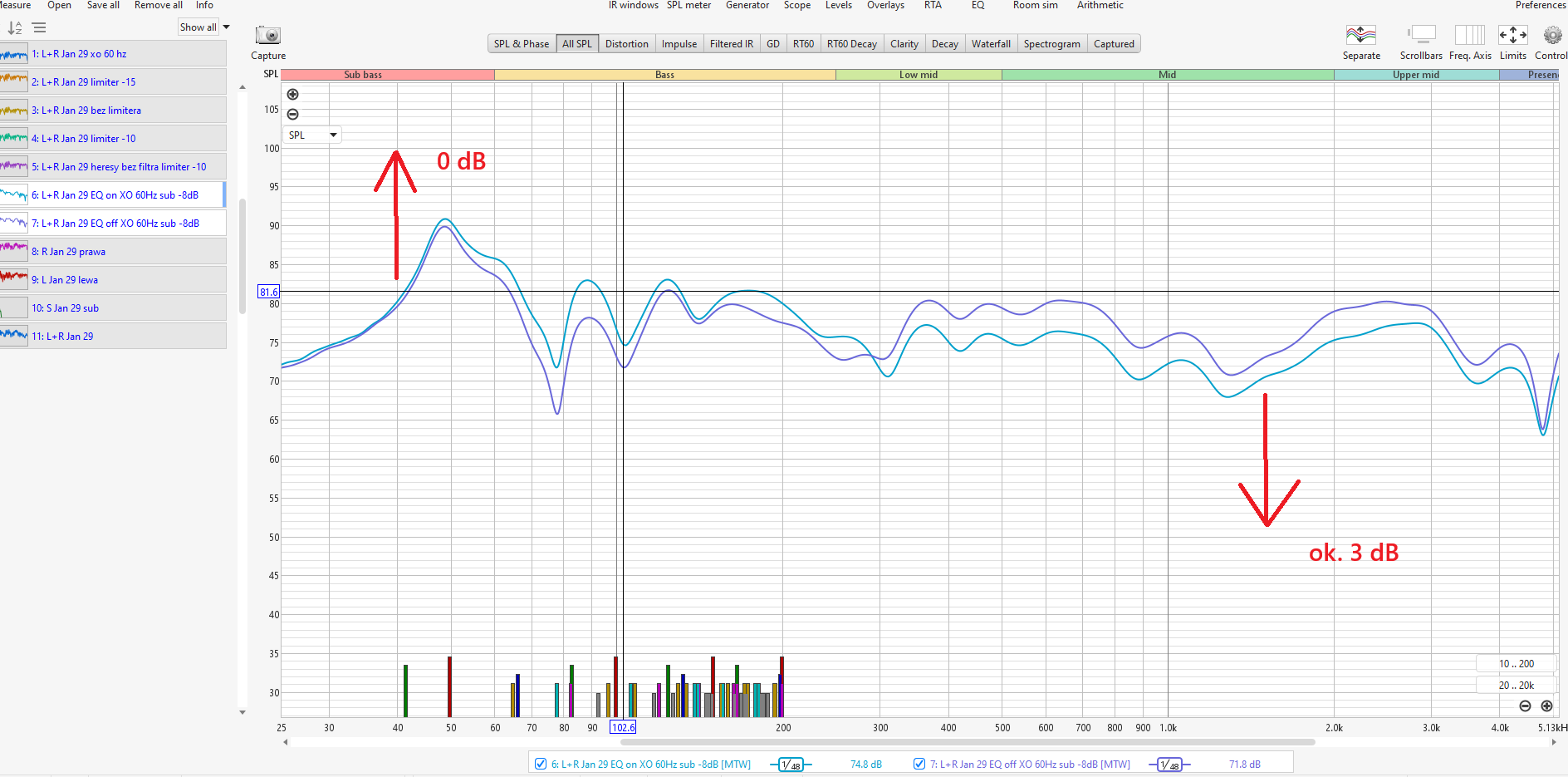Click the zoom in icon at graph top-left
Viewport: 1568px width, 777px height.
coord(292,95)
